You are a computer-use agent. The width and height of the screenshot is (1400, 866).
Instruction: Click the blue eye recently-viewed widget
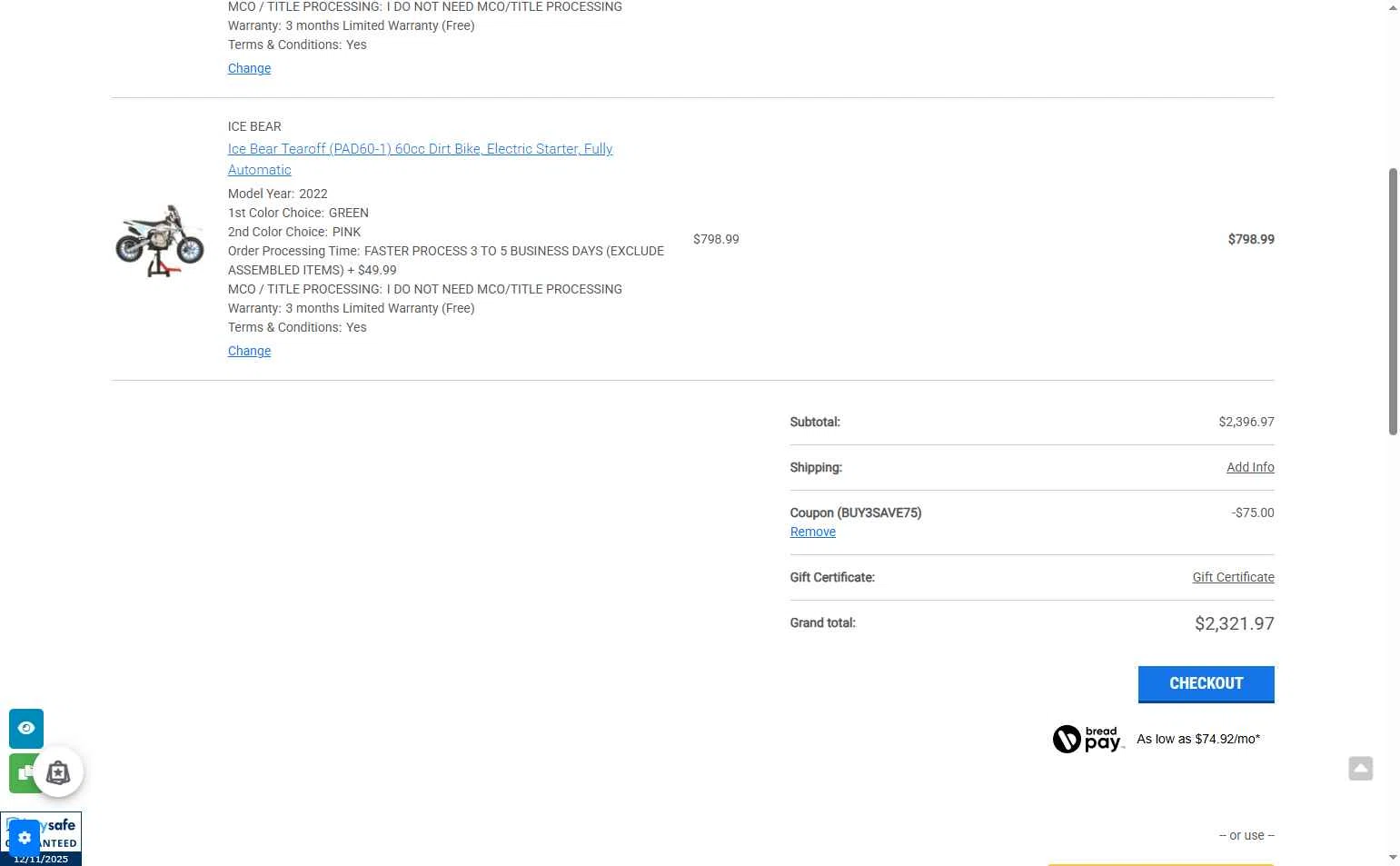tap(26, 729)
